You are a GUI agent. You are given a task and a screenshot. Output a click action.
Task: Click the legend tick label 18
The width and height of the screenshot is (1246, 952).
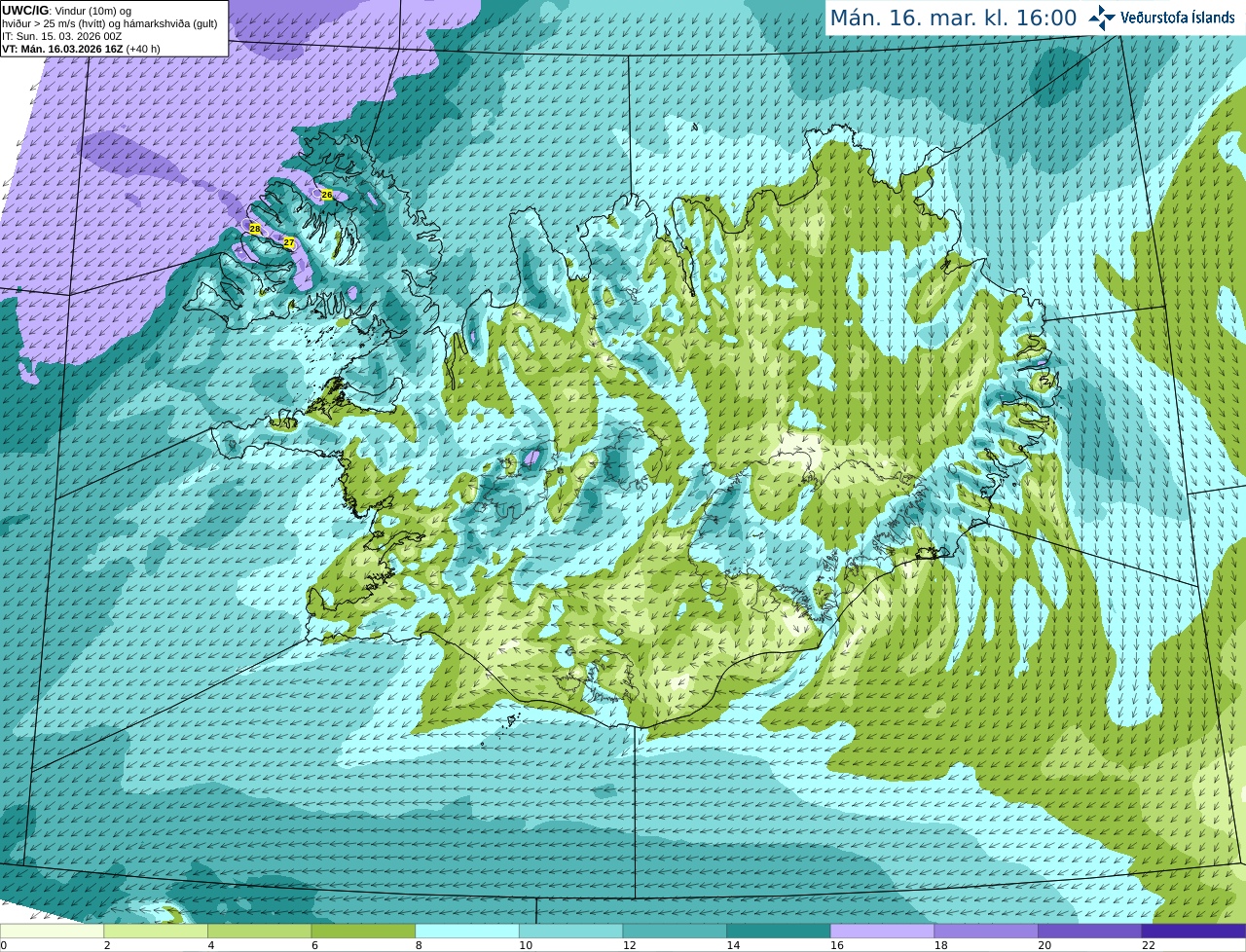pyautogui.click(x=940, y=945)
